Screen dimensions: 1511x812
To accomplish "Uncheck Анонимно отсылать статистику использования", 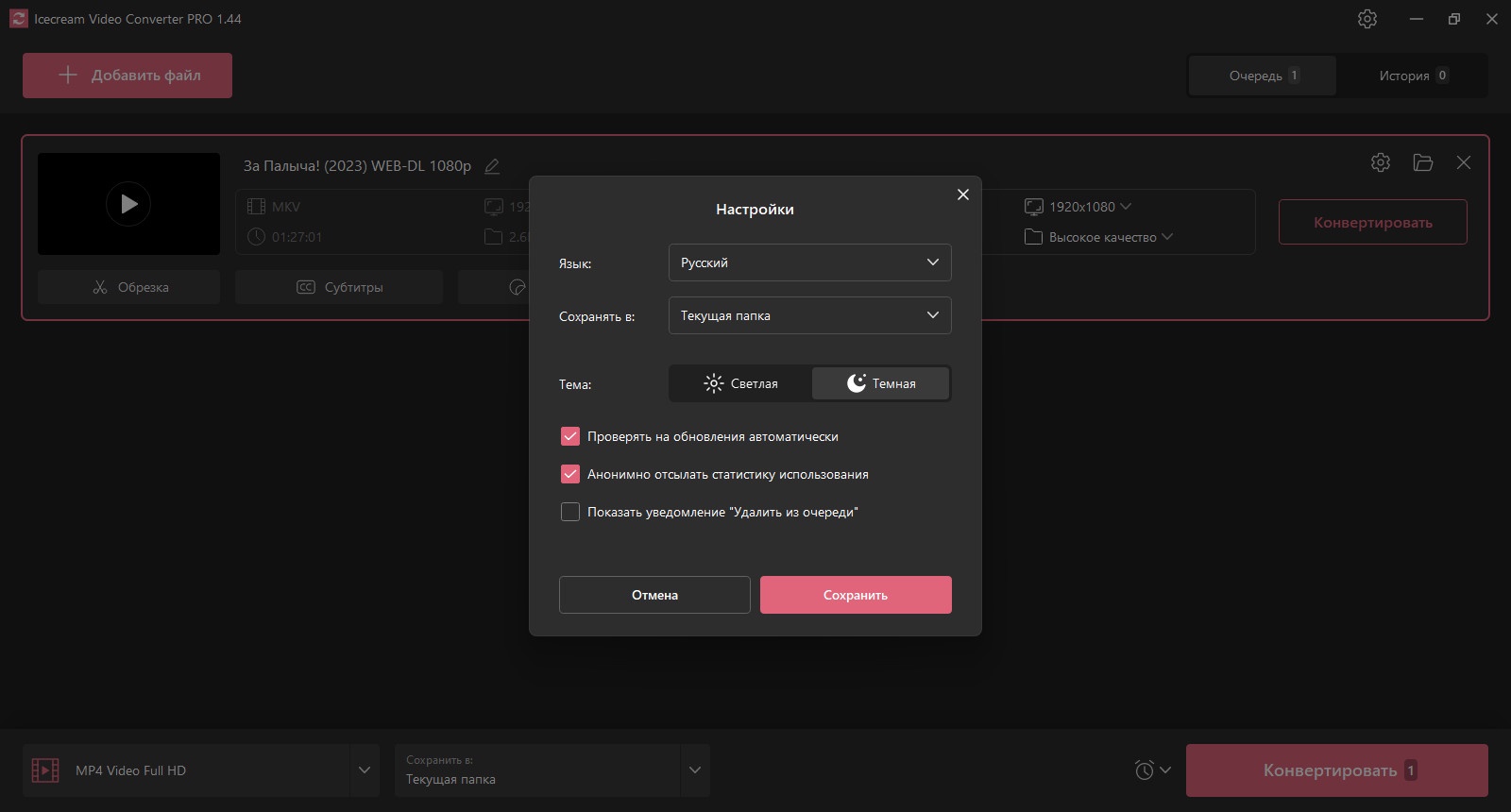I will point(570,474).
